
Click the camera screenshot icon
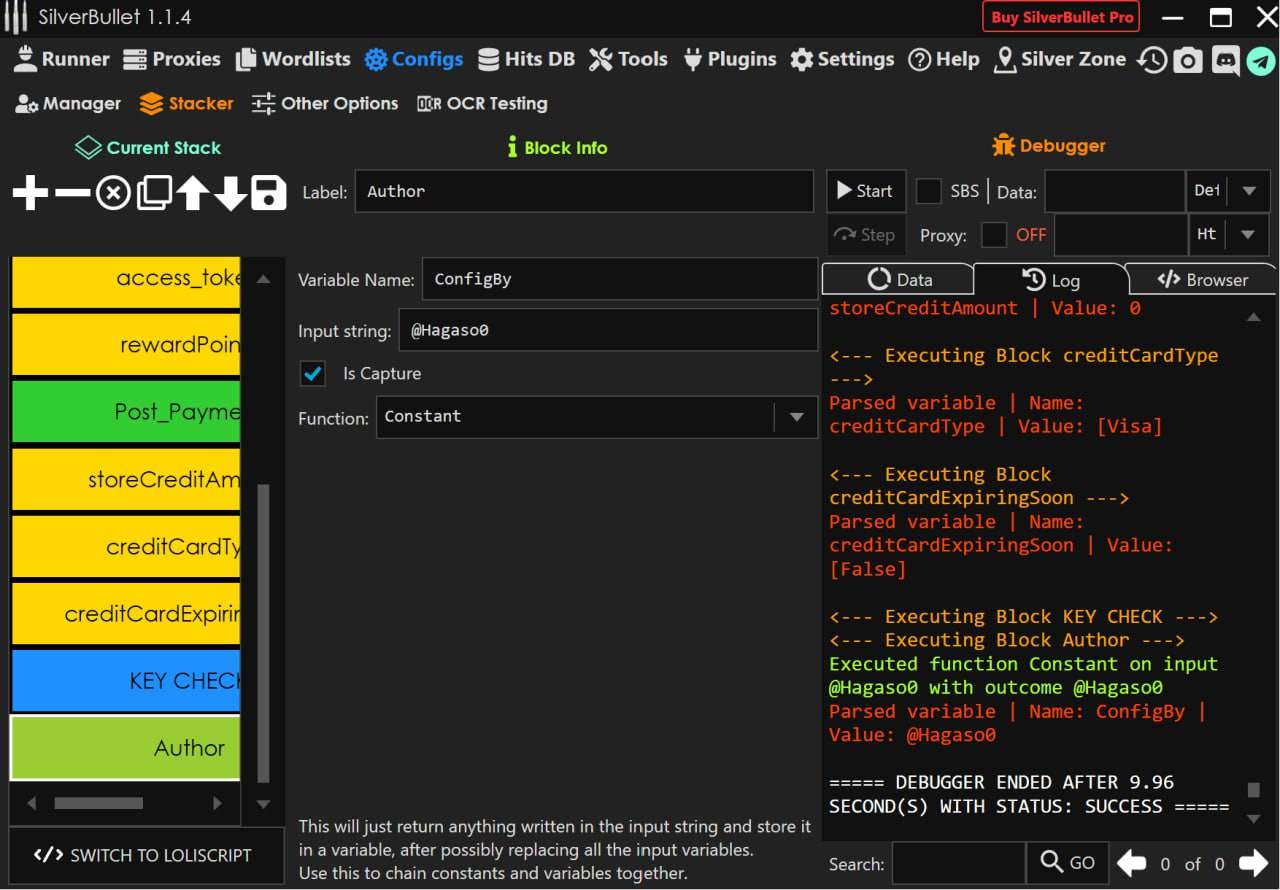pos(1187,60)
